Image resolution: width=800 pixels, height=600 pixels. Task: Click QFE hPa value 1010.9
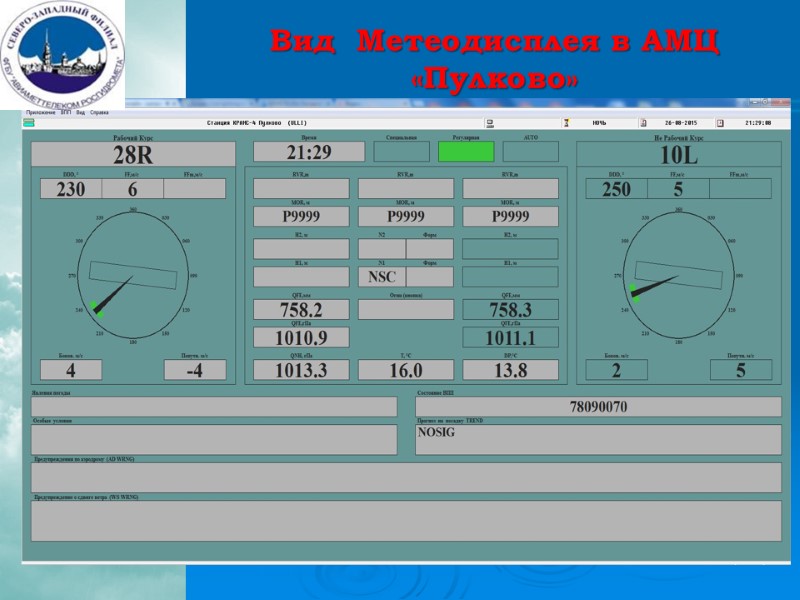[301, 337]
